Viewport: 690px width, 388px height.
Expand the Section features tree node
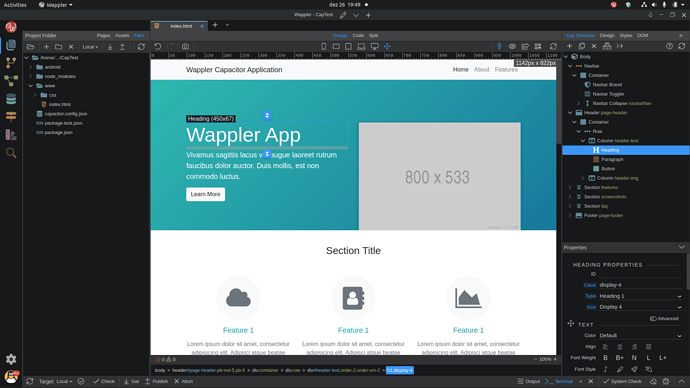[570, 187]
